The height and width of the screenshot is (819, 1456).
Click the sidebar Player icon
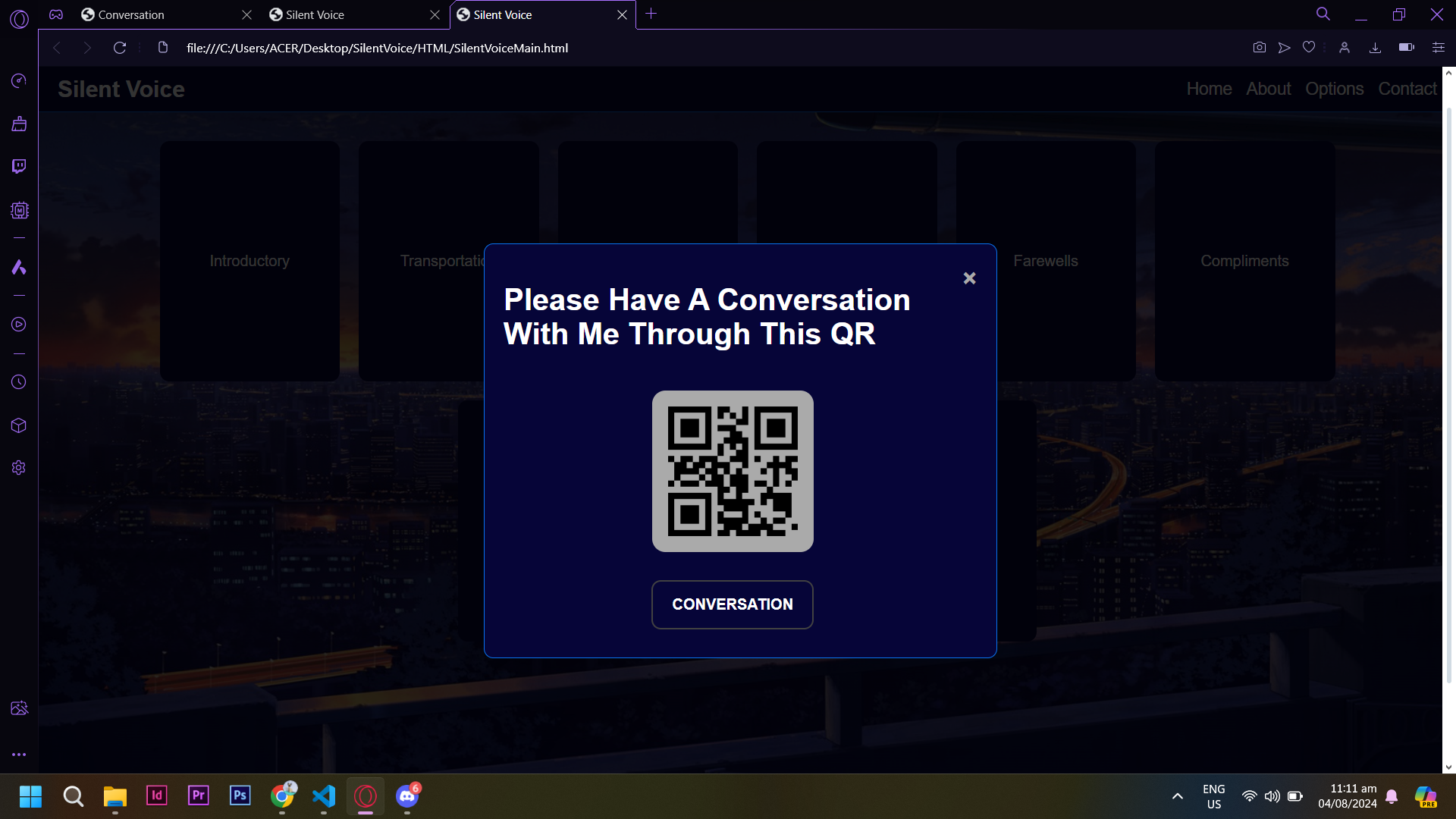19,325
